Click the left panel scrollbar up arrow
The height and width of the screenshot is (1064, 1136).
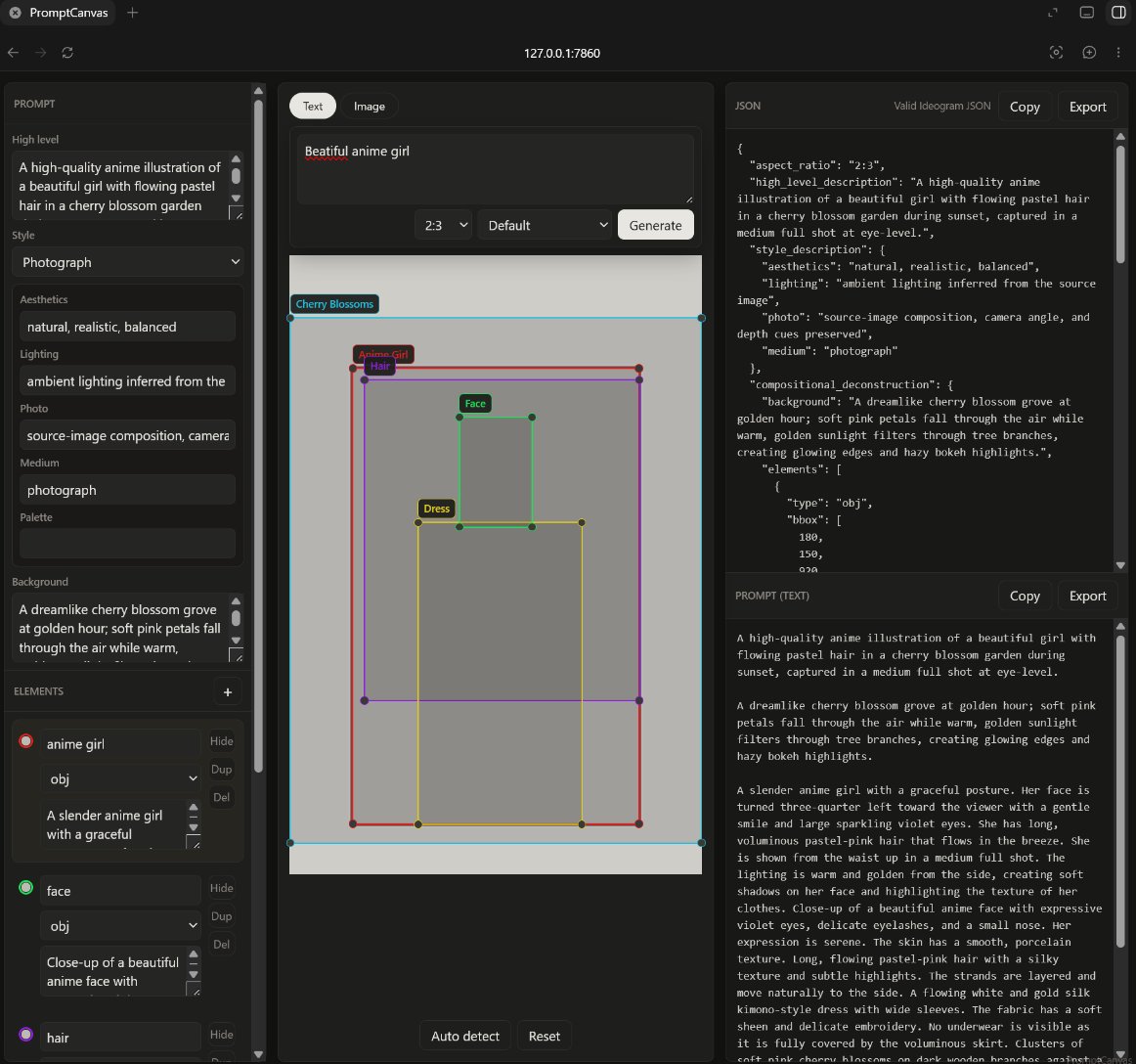click(258, 91)
